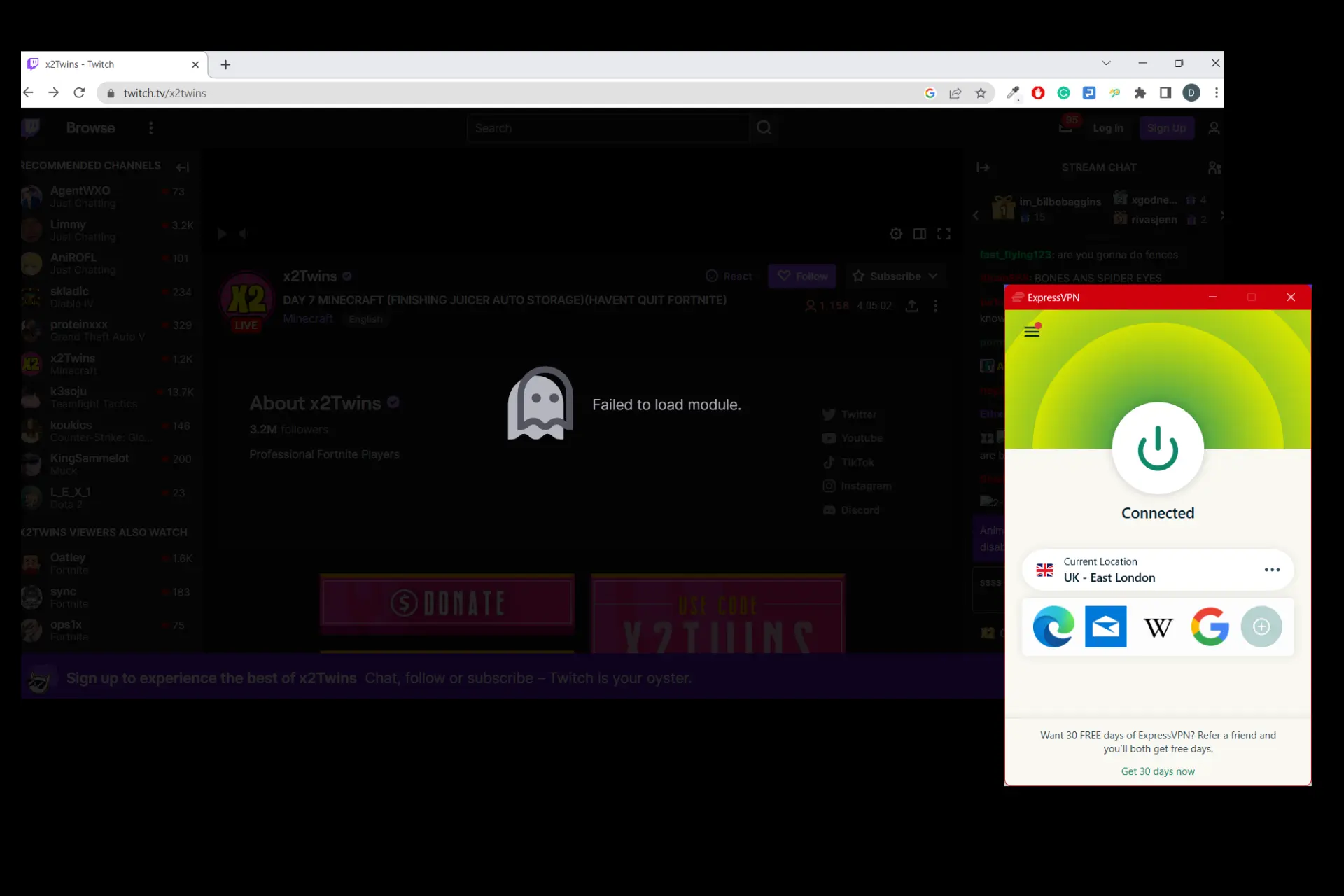Image resolution: width=1344 pixels, height=896 pixels.
Task: Open x2Twins Twitter profile icon
Action: pos(828,414)
